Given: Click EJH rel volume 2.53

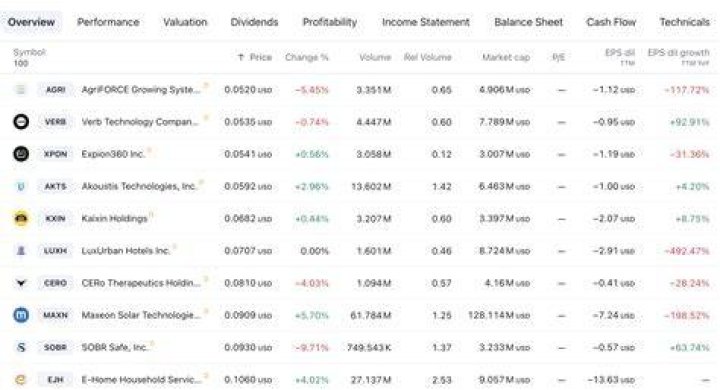Looking at the screenshot, I should coord(441,380).
